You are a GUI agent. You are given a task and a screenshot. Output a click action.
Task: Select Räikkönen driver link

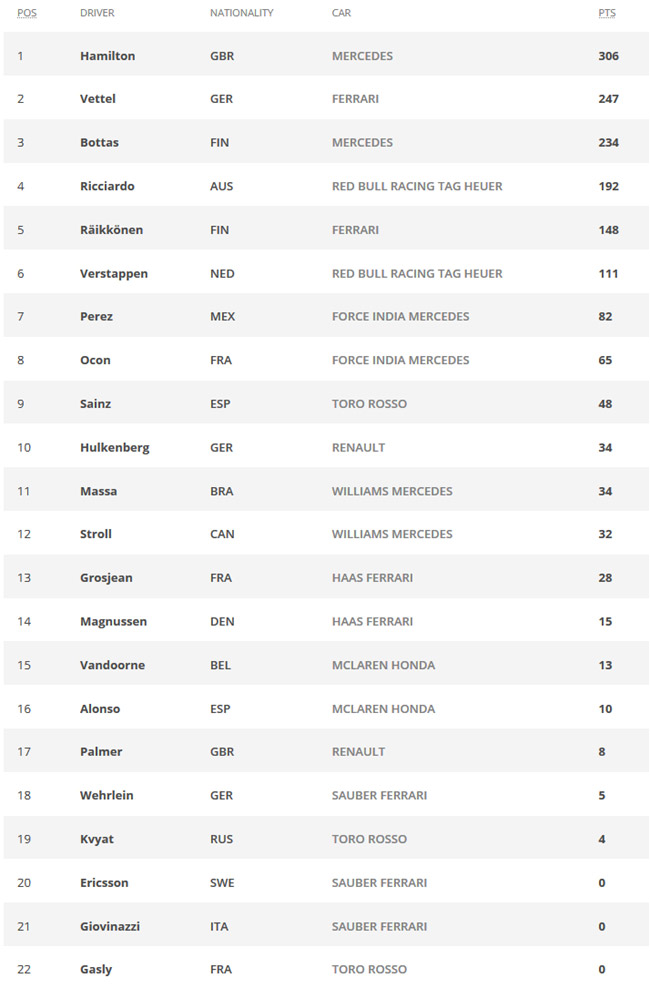[x=111, y=229]
